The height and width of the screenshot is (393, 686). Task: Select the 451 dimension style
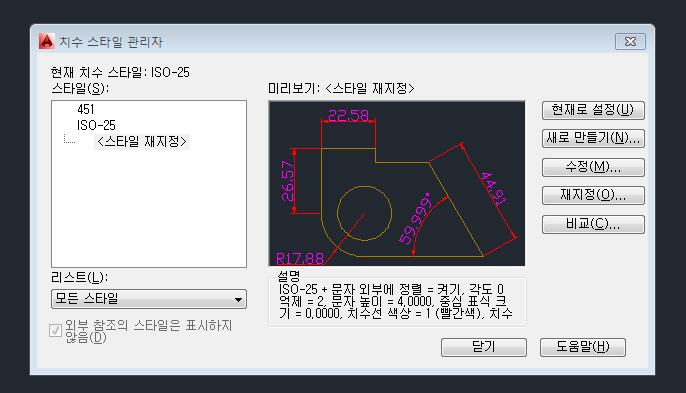[86, 109]
